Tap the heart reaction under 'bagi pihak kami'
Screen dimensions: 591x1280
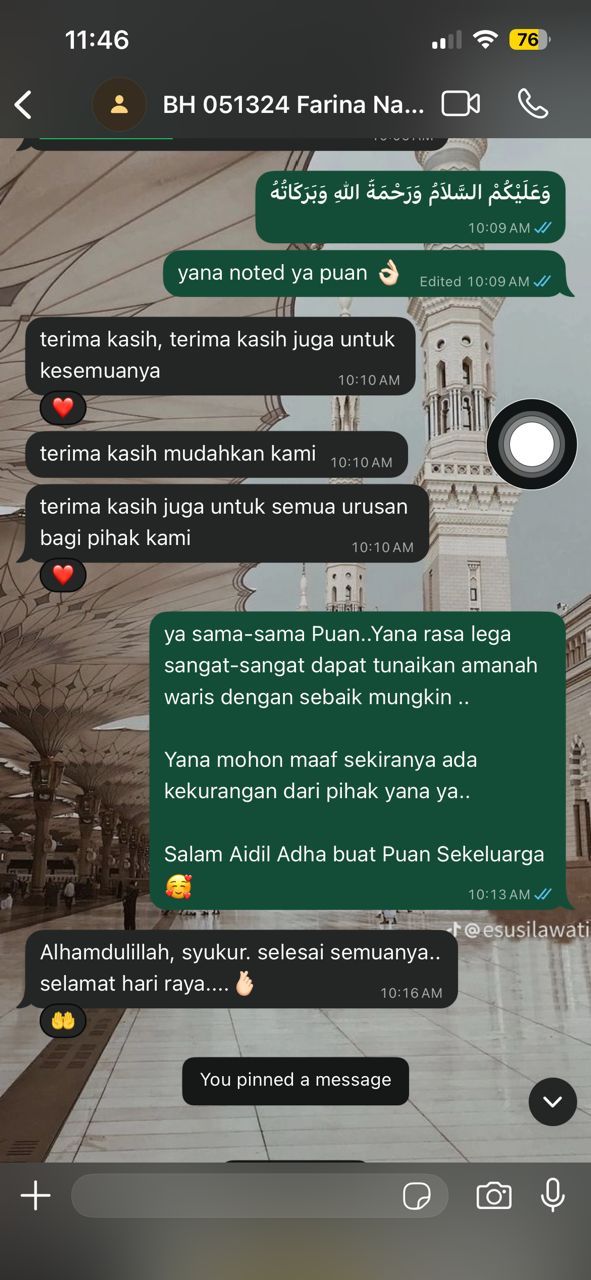pyautogui.click(x=63, y=575)
